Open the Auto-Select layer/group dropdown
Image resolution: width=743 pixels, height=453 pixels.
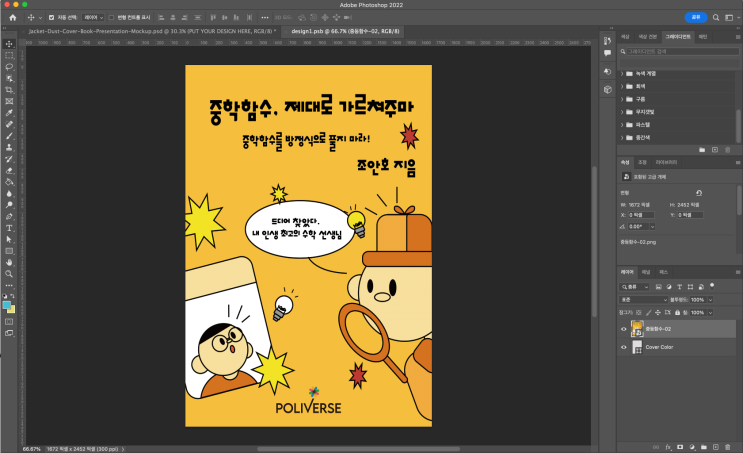click(x=93, y=18)
